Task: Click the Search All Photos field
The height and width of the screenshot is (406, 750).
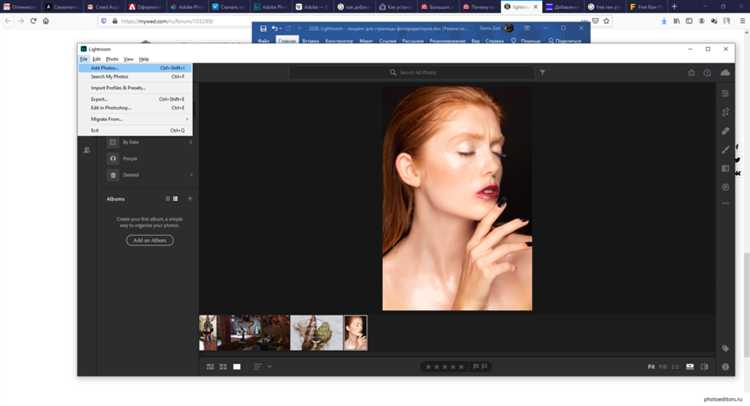Action: coord(412,73)
